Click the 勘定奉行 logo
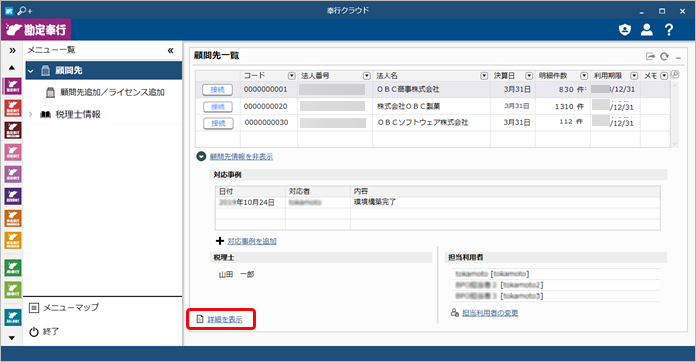The height and width of the screenshot is (362, 696). 36,30
